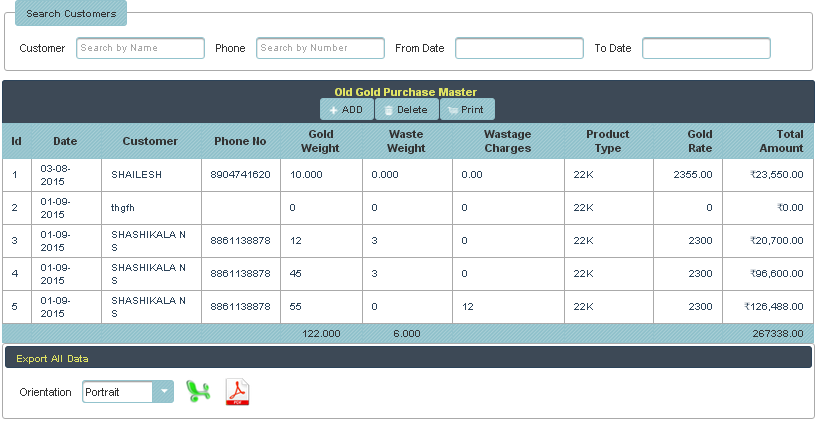Click the Gold Weight column header

click(x=319, y=141)
